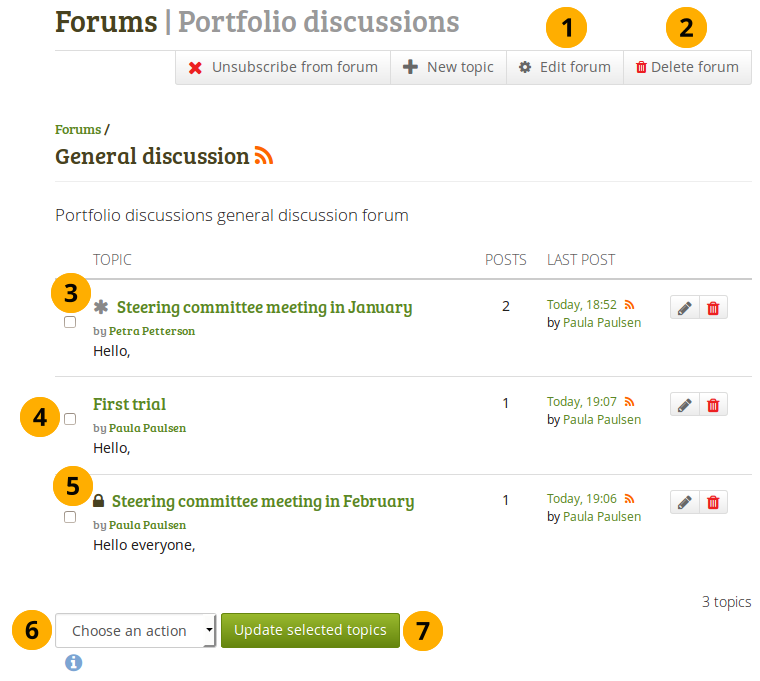Click the RSS feed icon beside General discussion
Image resolution: width=760 pixels, height=681 pixels.
click(263, 156)
